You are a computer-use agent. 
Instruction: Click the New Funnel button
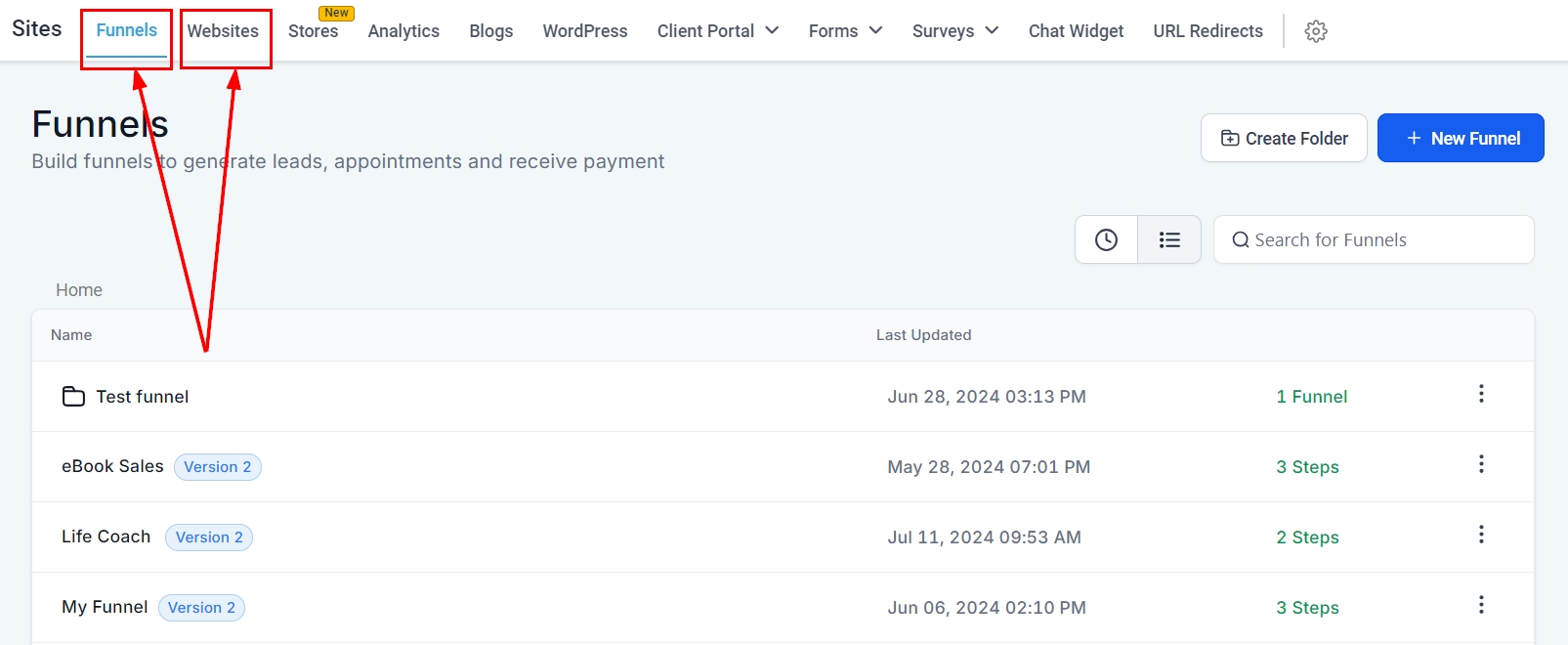click(x=1461, y=139)
